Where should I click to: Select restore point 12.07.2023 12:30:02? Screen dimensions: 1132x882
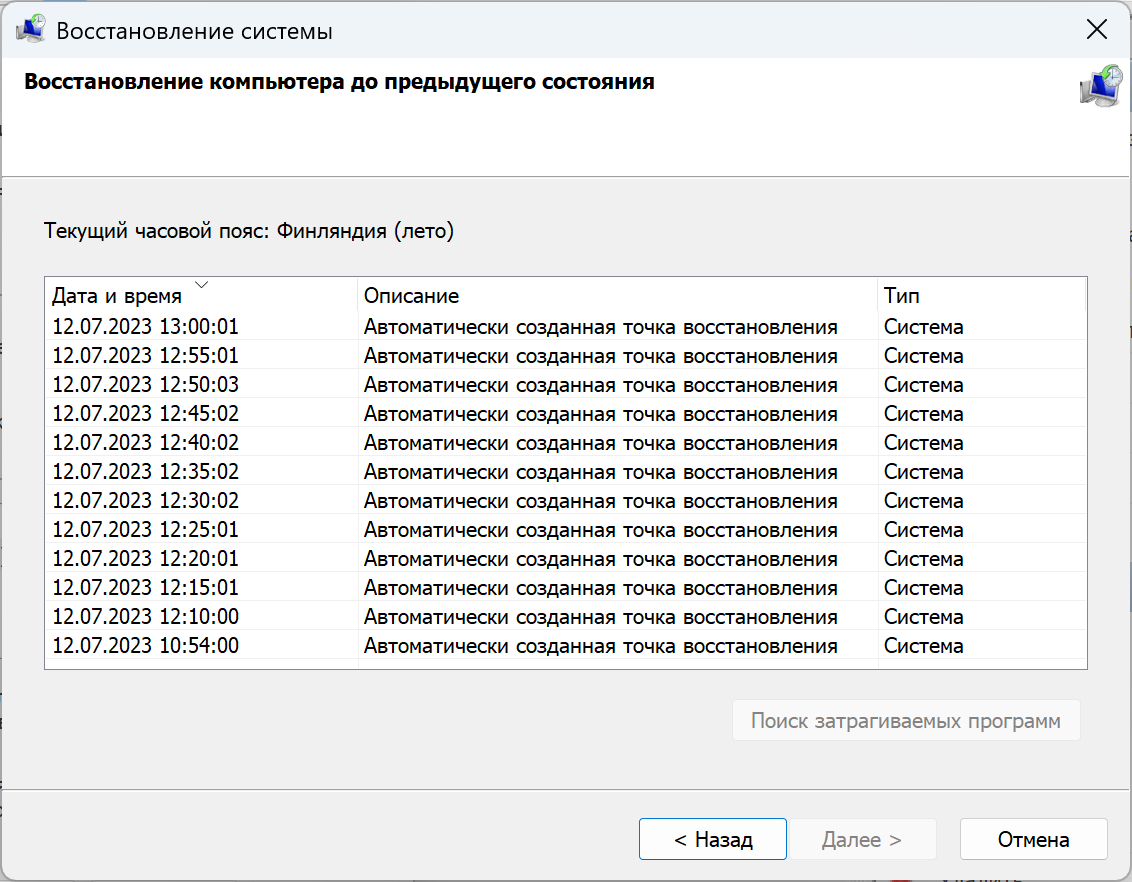click(x=565, y=500)
